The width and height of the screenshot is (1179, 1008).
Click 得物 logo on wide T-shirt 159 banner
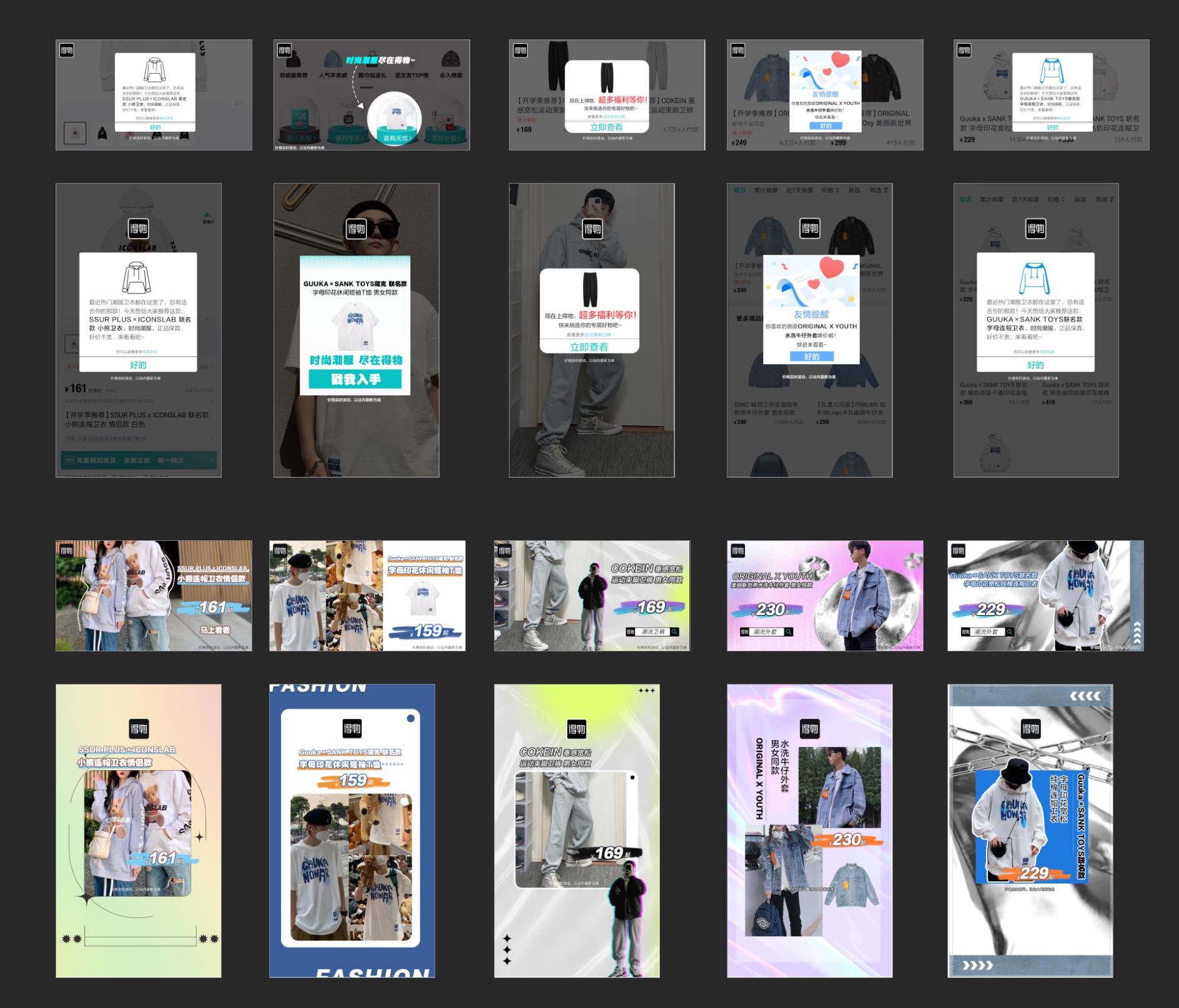[x=280, y=551]
